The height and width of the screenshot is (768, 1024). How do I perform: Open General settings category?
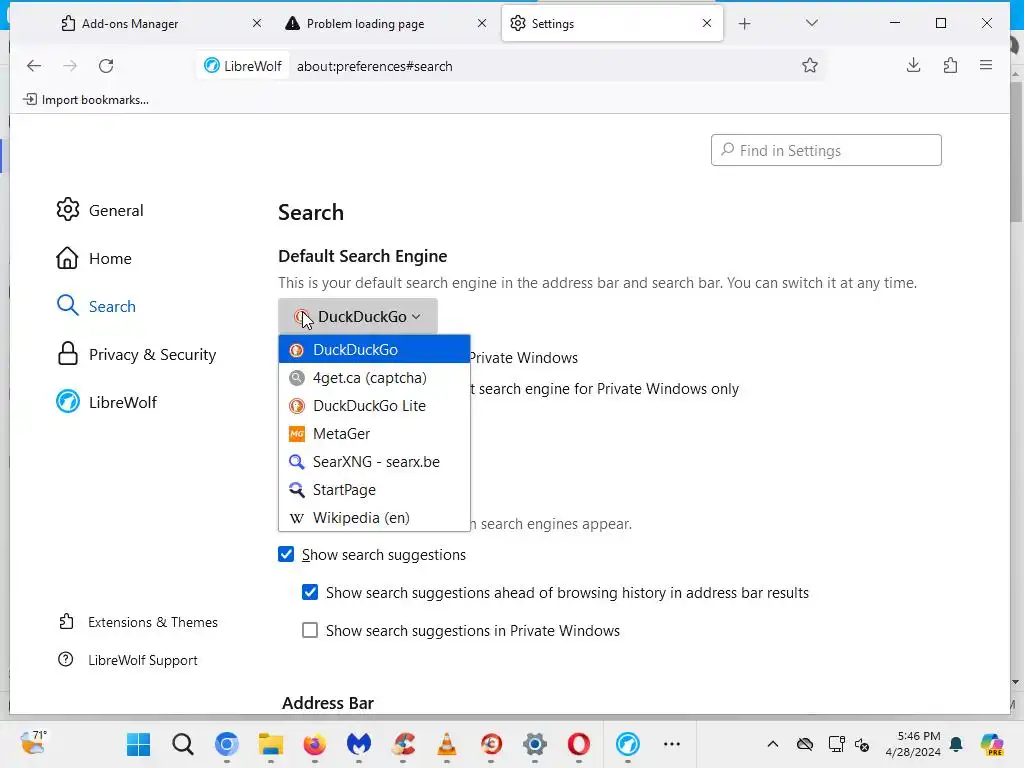[99, 210]
